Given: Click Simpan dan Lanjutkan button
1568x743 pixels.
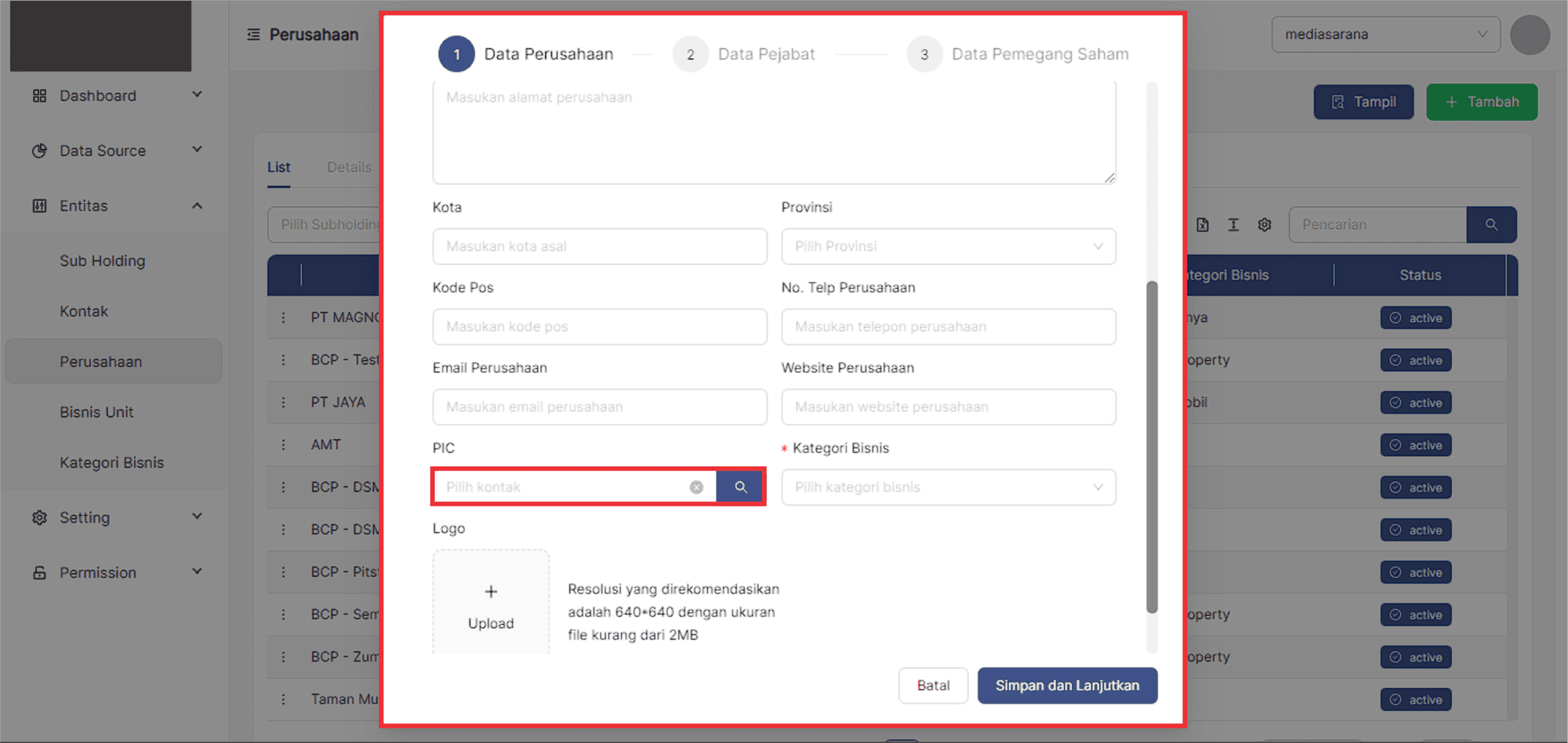Looking at the screenshot, I should pos(1066,685).
